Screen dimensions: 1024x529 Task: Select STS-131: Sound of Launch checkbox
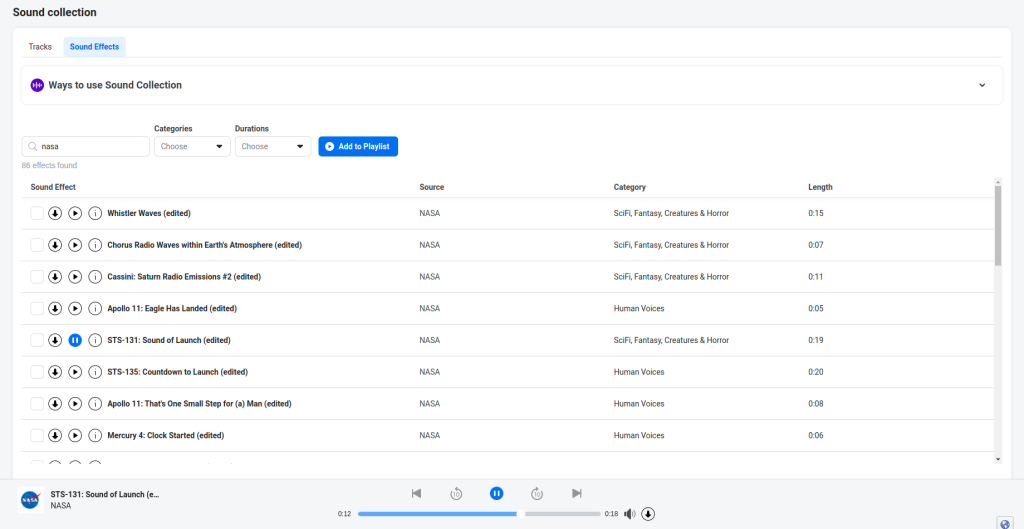coord(37,340)
